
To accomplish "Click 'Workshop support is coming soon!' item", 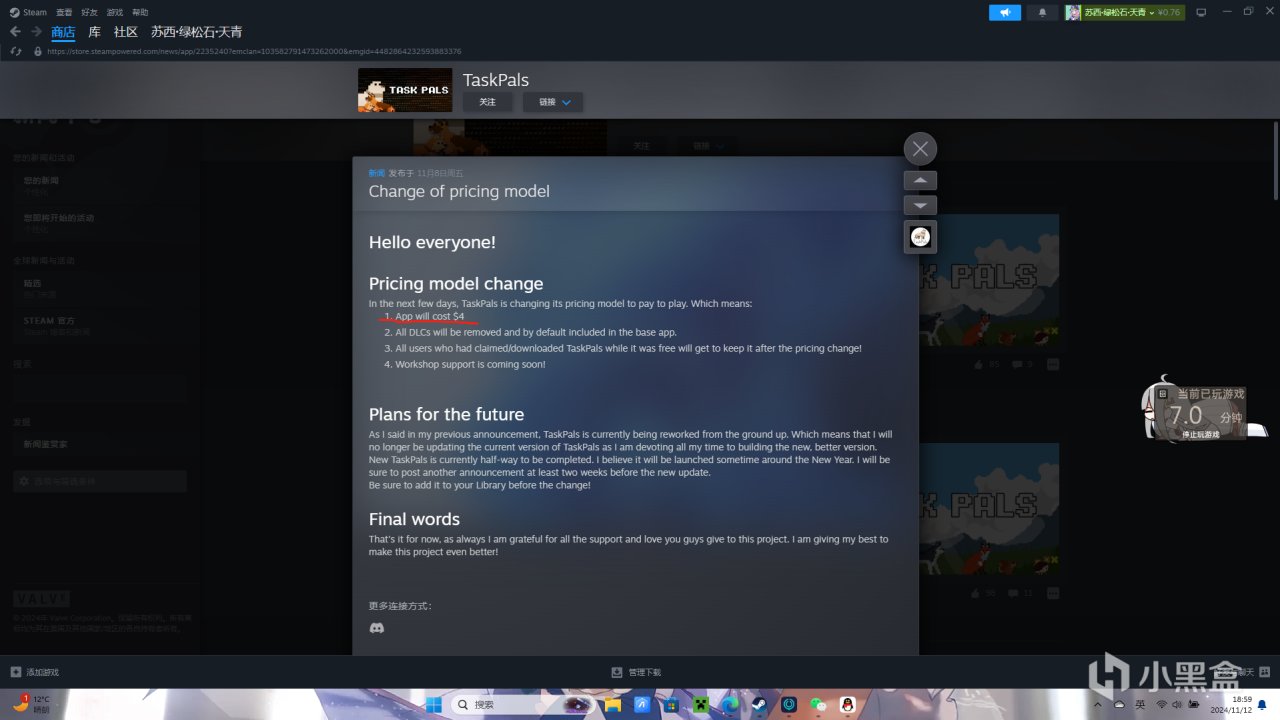I will (470, 364).
